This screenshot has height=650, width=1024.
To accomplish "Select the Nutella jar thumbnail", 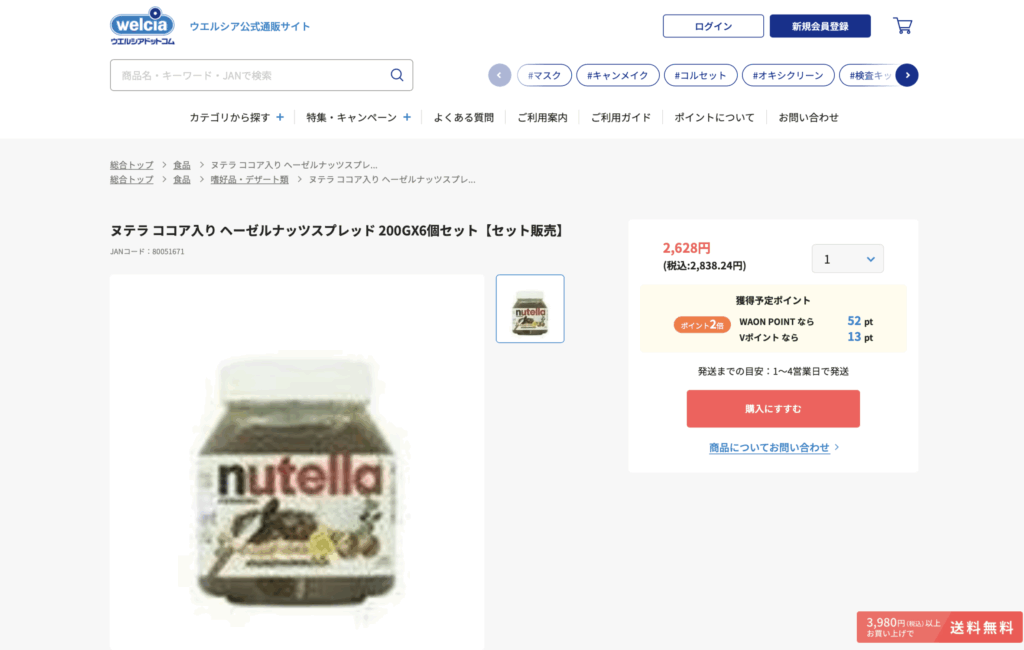I will pos(530,309).
